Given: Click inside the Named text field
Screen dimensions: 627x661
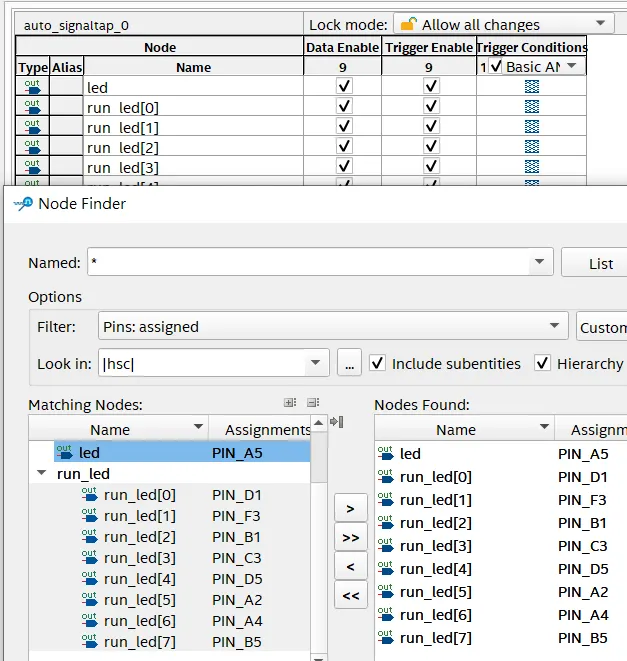Looking at the screenshot, I should [x=309, y=262].
